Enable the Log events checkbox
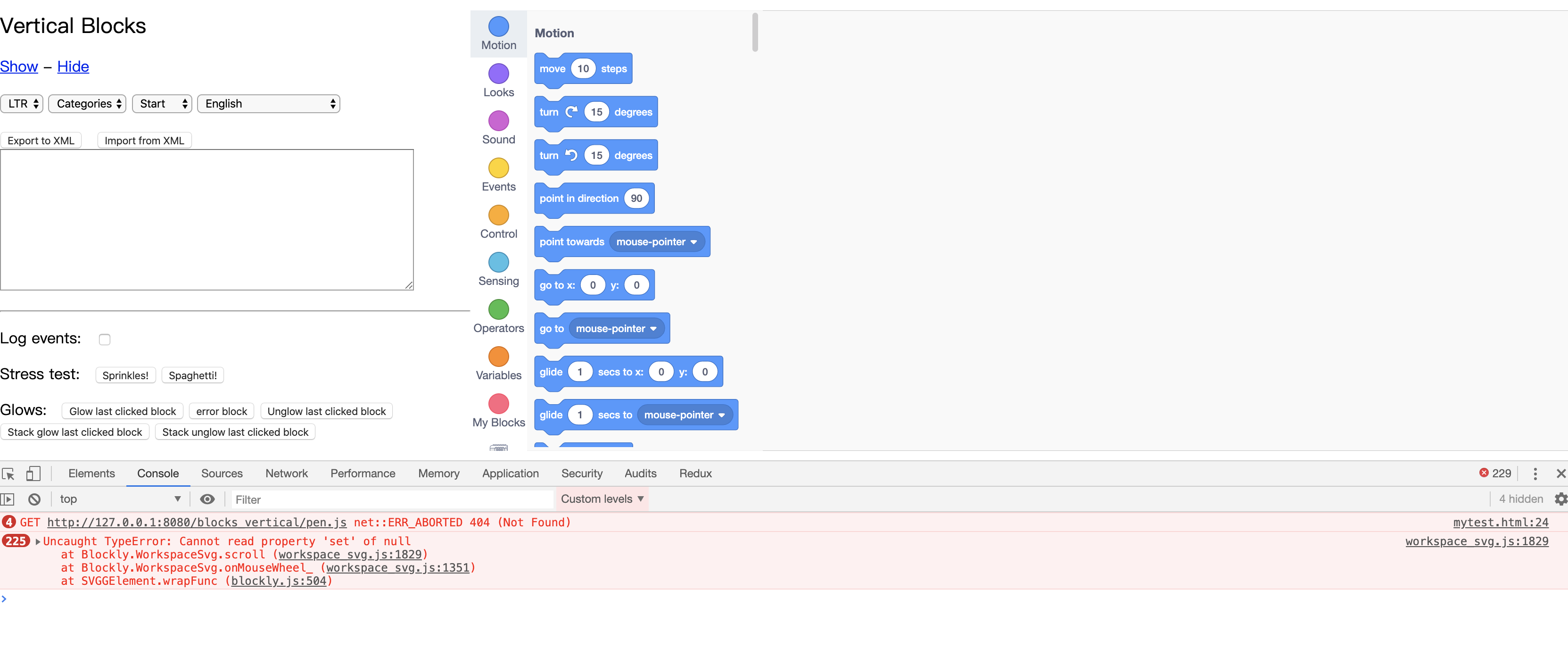 [105, 339]
